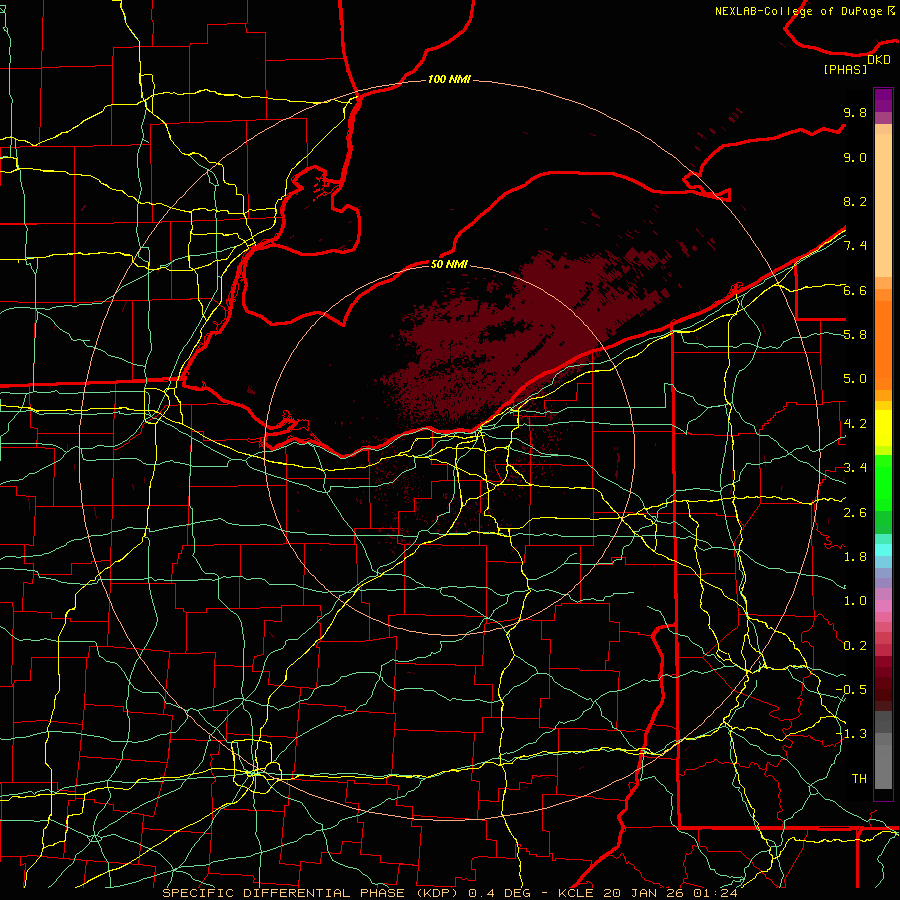Select the 1.8 legend value
This screenshot has height=900, width=900.
point(855,557)
